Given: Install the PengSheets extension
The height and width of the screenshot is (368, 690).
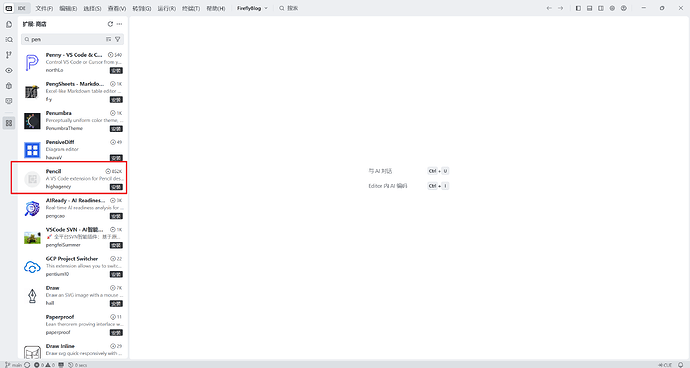Looking at the screenshot, I should coord(116,99).
